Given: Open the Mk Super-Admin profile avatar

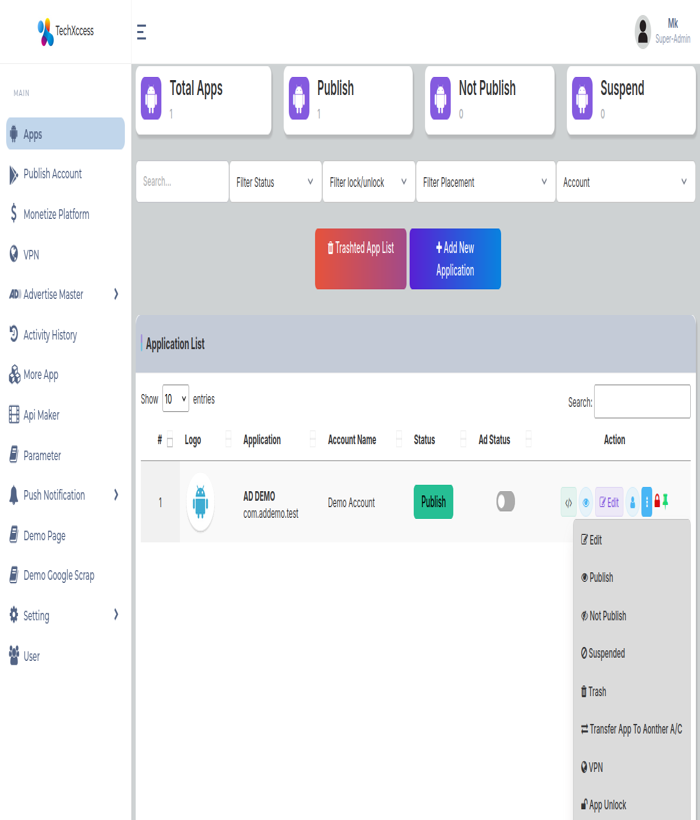Looking at the screenshot, I should pyautogui.click(x=642, y=31).
